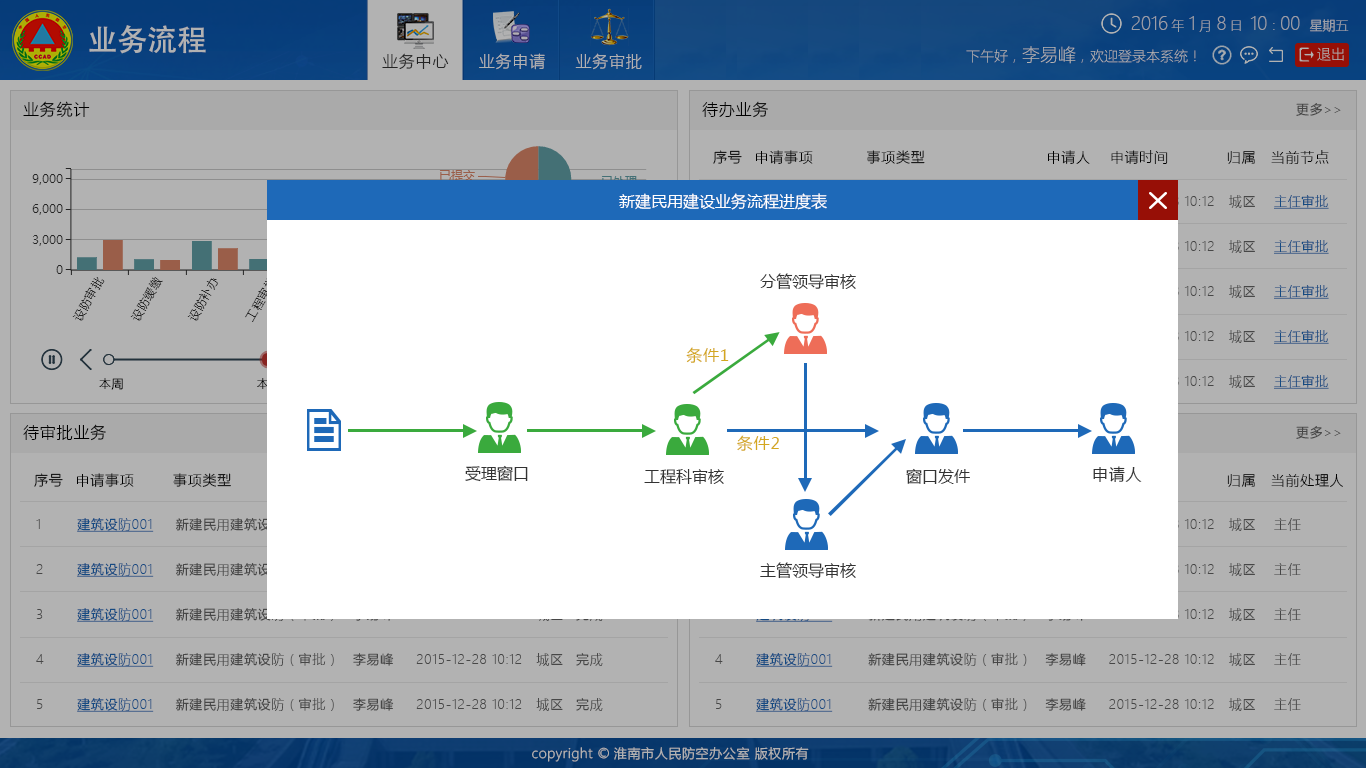The width and height of the screenshot is (1366, 768).
Task: Open the 业务中心 tab
Action: coord(415,40)
